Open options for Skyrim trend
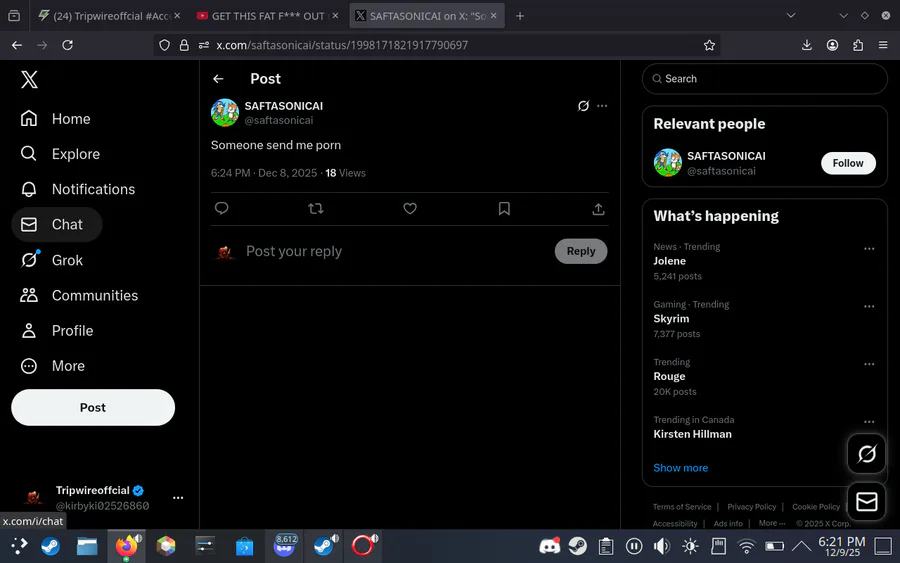 tap(869, 306)
